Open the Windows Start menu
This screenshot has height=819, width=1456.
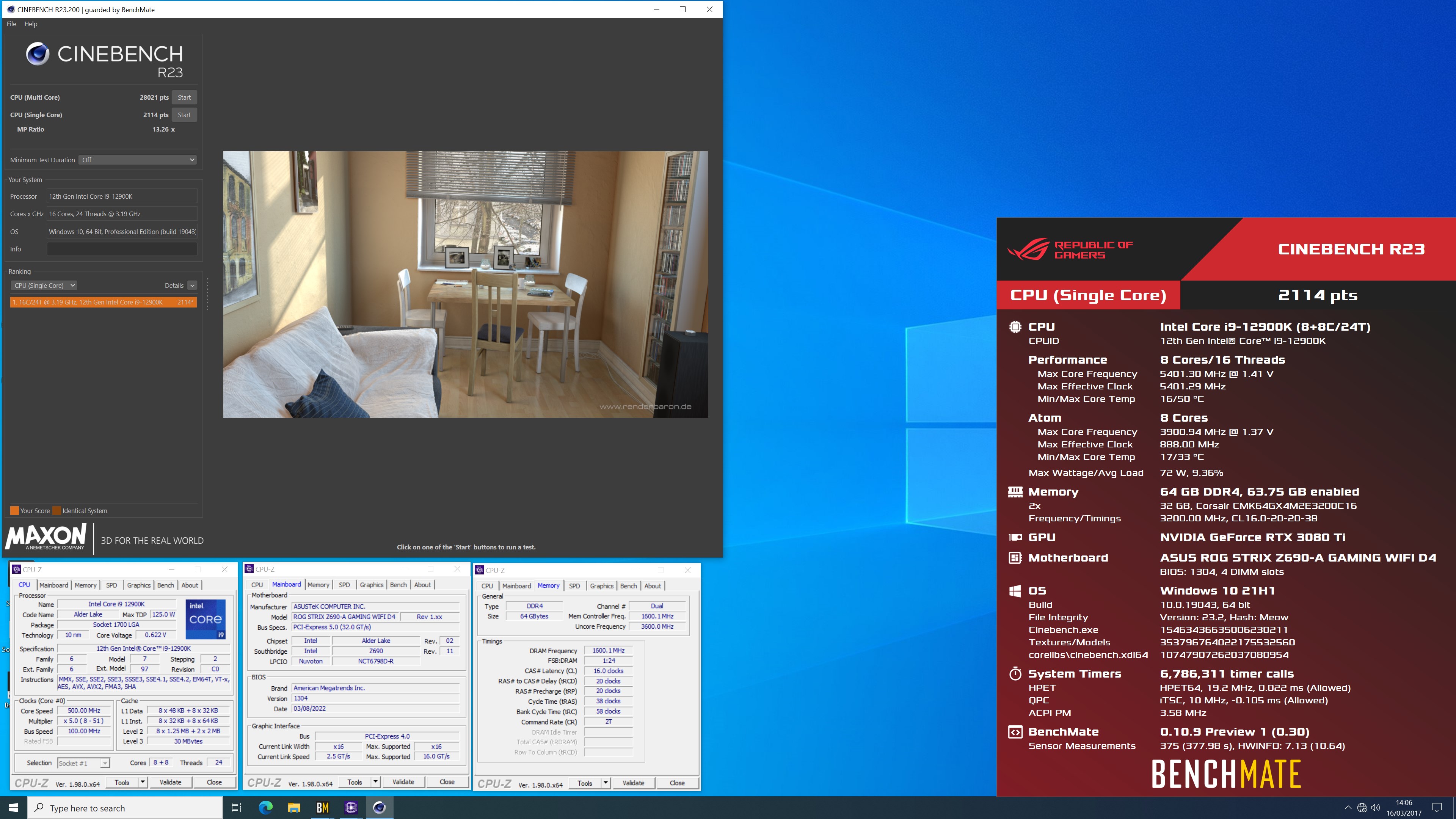click(14, 808)
